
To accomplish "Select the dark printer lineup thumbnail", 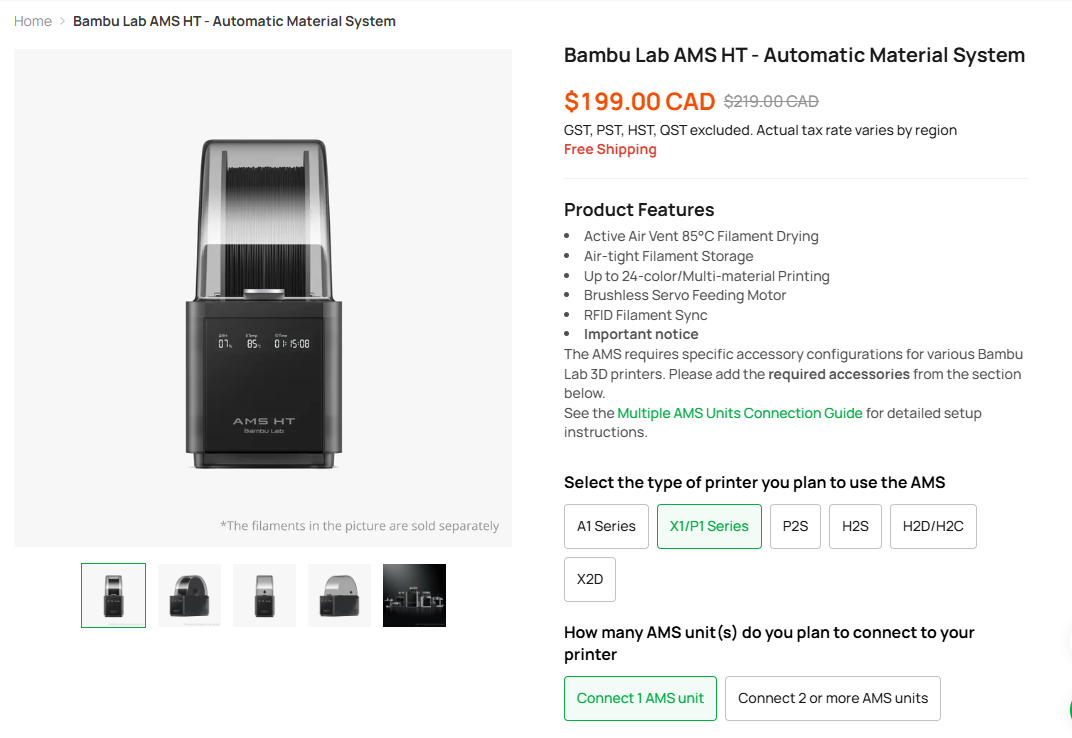I will [x=414, y=595].
